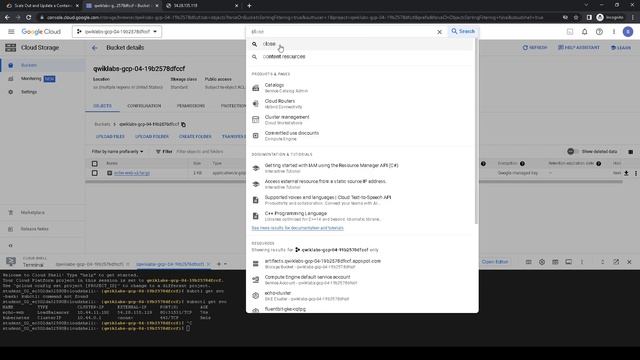The height and width of the screenshot is (360, 640).
Task: Click Retention expiration date help icon
Action: pyautogui.click(x=598, y=163)
